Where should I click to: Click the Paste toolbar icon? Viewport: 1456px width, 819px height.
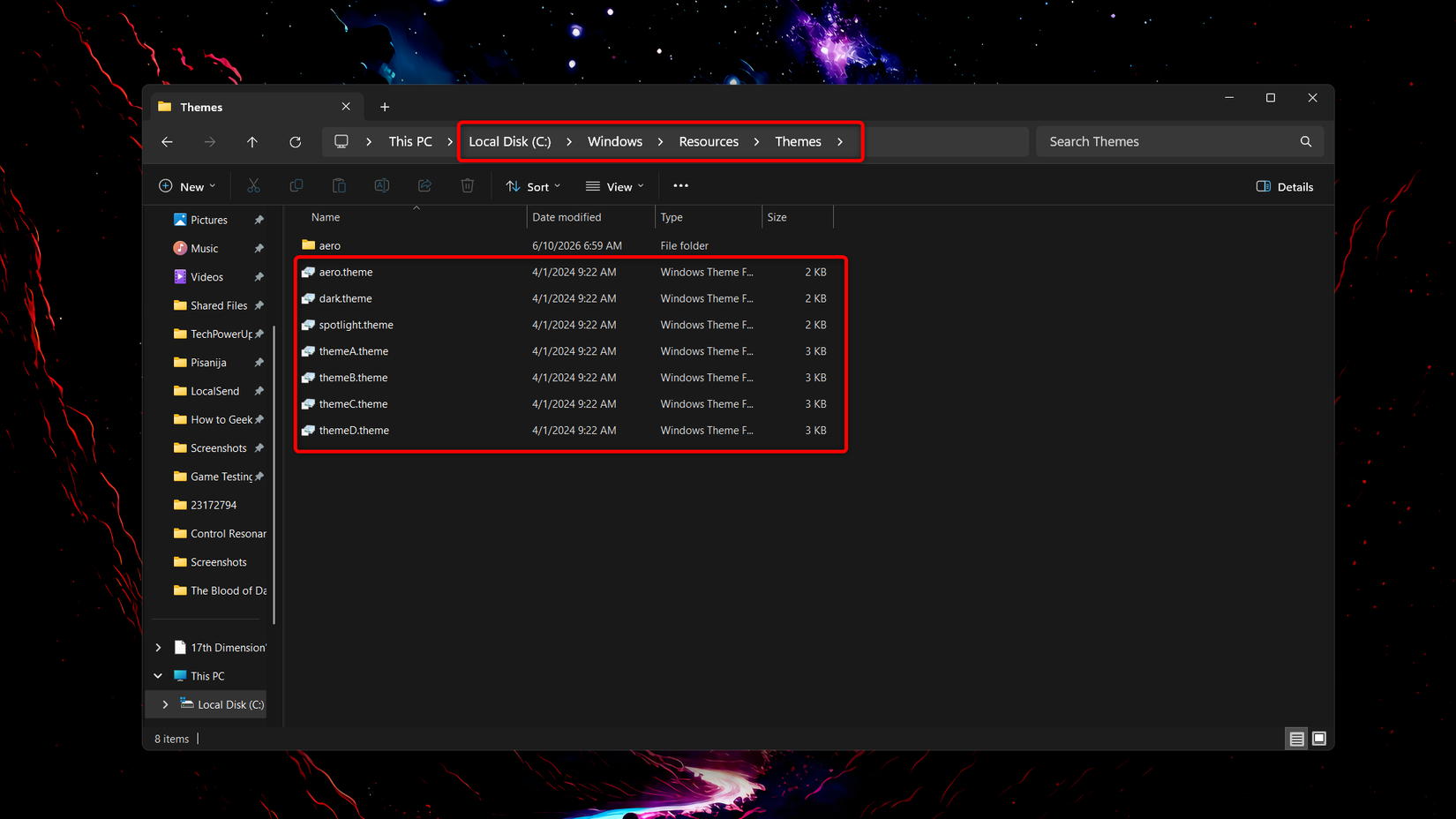[x=339, y=186]
